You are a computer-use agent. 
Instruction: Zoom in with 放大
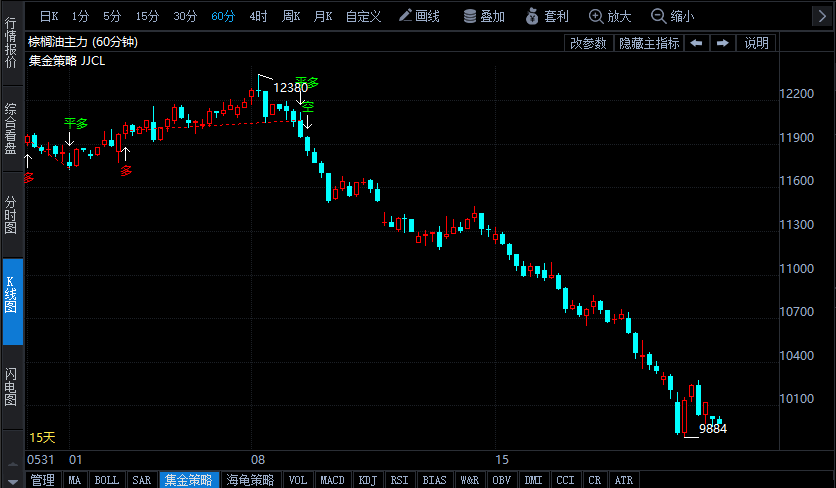coord(610,17)
